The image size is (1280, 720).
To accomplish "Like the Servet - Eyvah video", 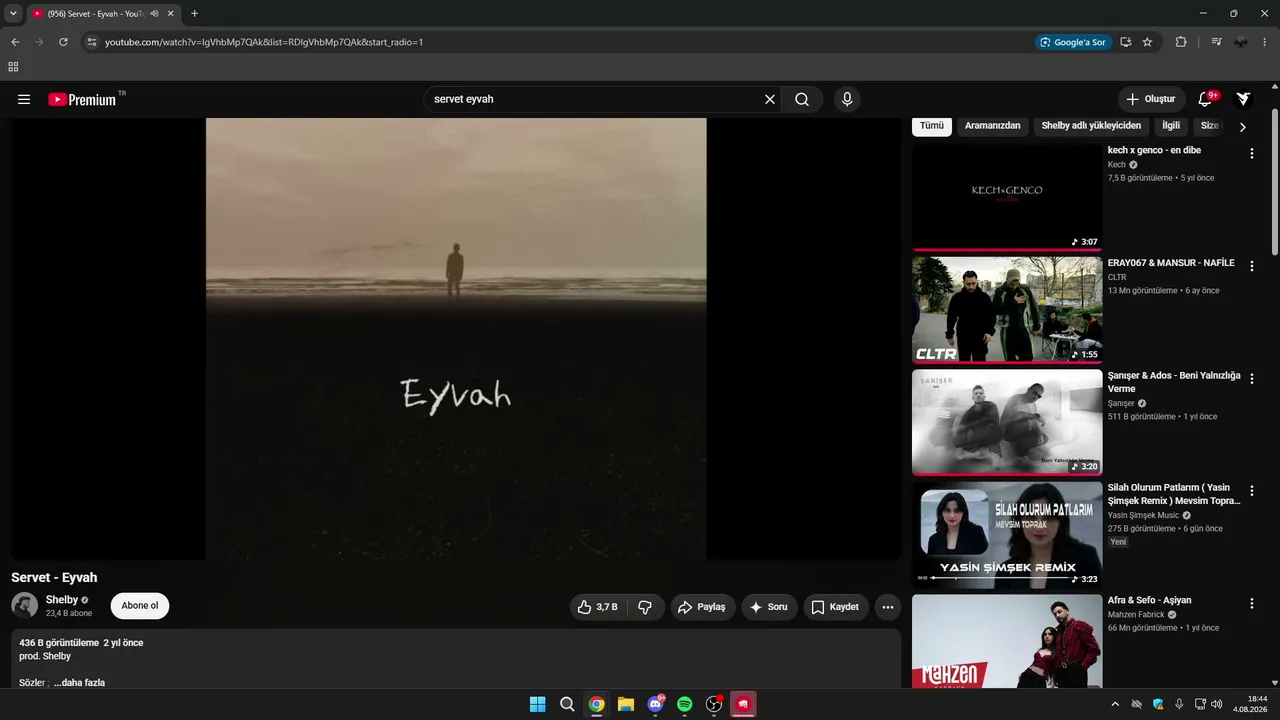I will pyautogui.click(x=598, y=607).
